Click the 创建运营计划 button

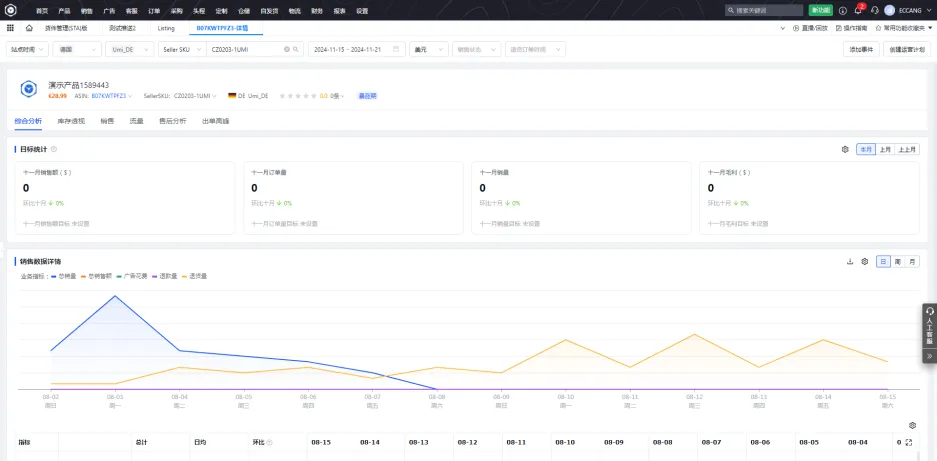click(907, 50)
